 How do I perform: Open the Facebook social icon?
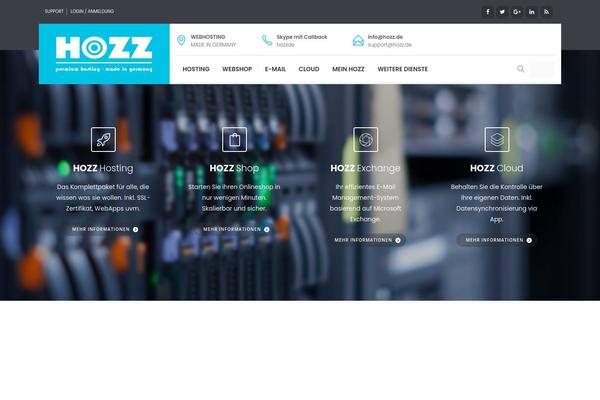[488, 12]
